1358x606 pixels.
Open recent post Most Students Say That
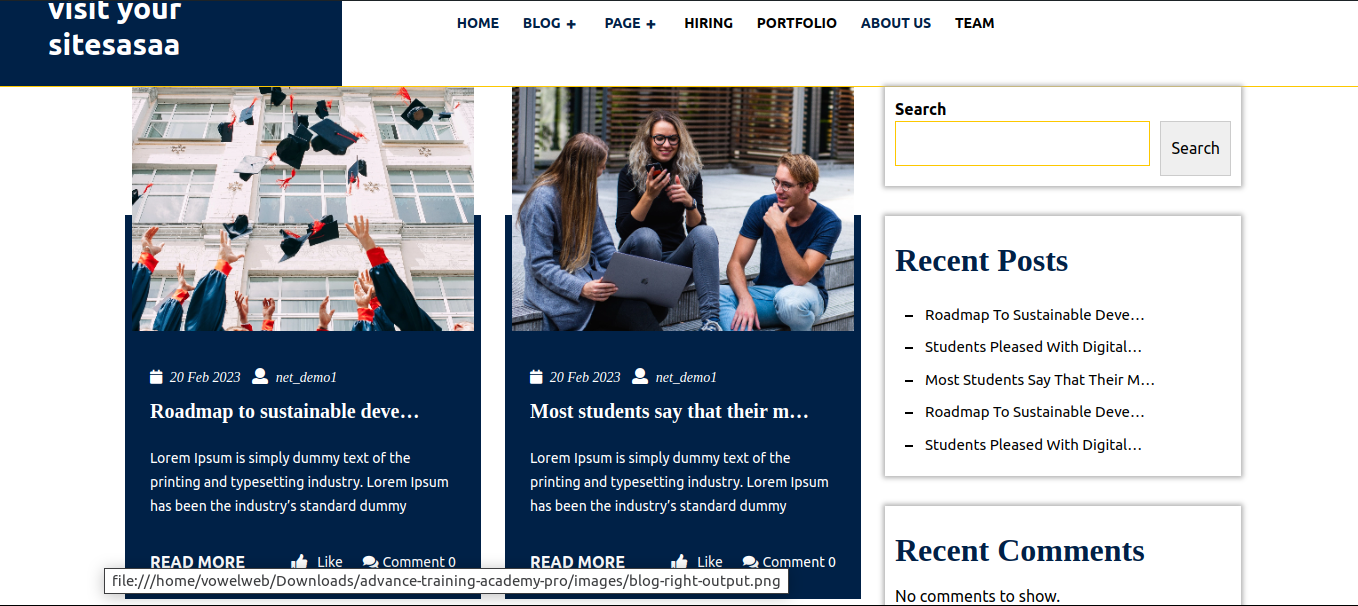(1039, 379)
